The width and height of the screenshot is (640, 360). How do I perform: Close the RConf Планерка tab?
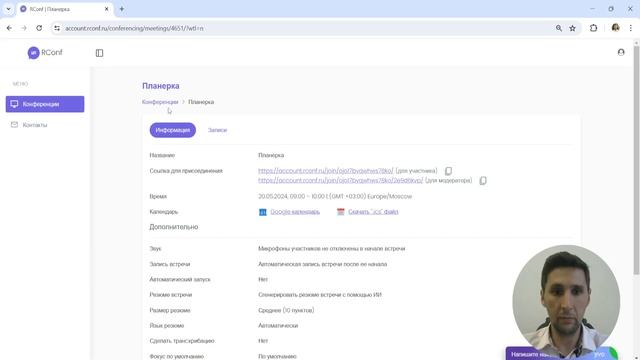tap(107, 9)
